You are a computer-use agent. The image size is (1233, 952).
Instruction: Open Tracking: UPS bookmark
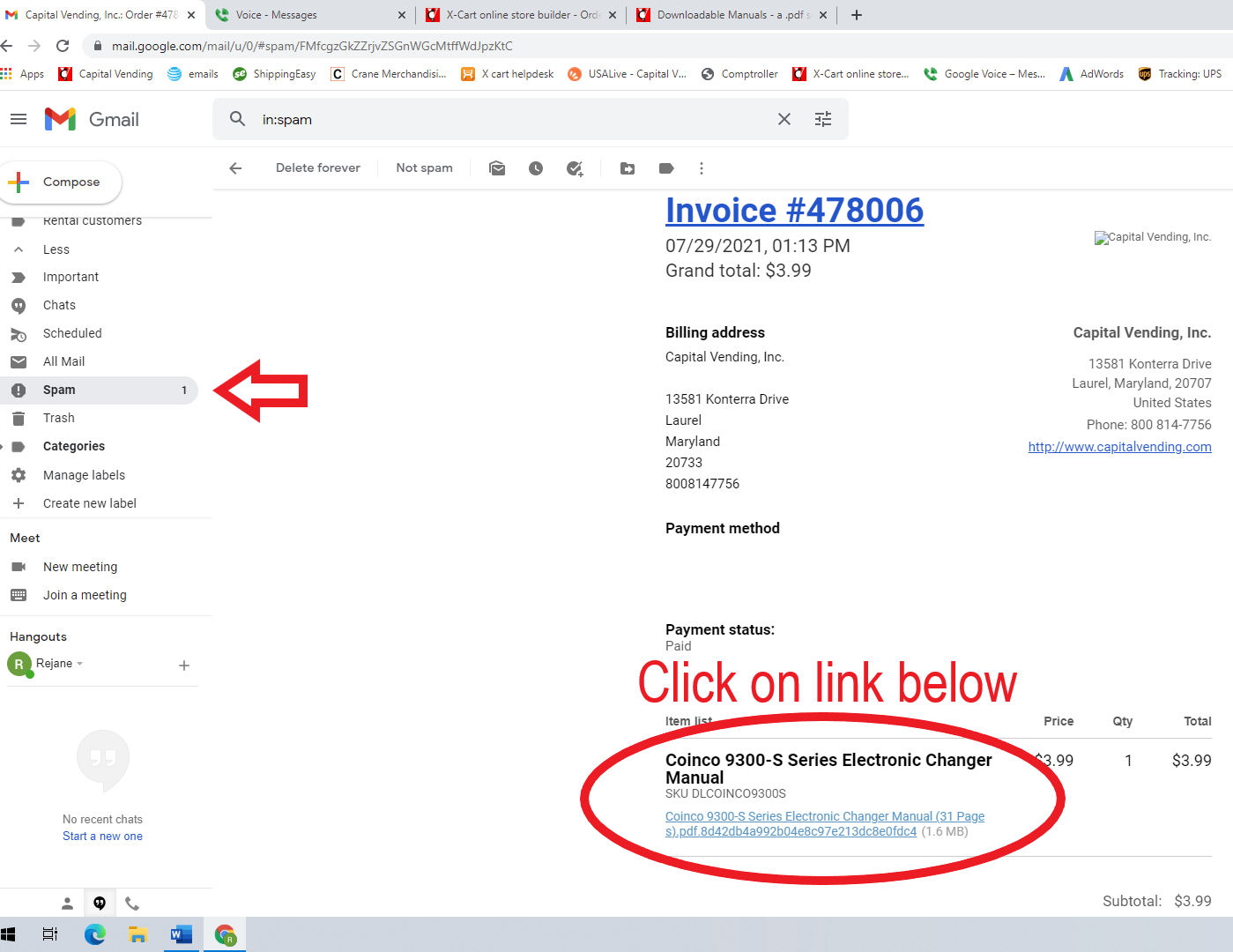1180,74
